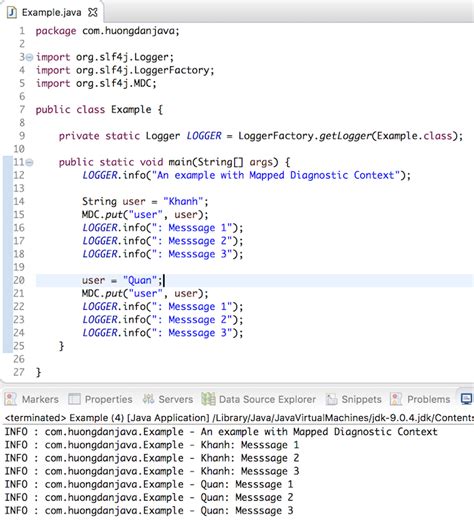Close the Example.java tab

click(93, 13)
